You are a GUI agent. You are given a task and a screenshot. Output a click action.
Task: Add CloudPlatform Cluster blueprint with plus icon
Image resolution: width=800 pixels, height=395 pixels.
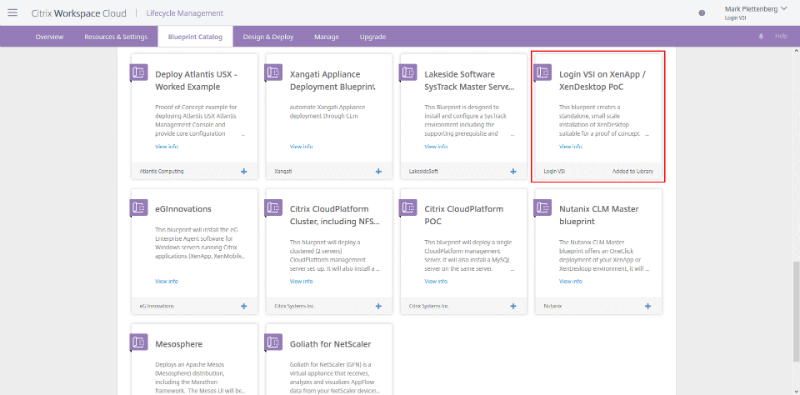(379, 306)
